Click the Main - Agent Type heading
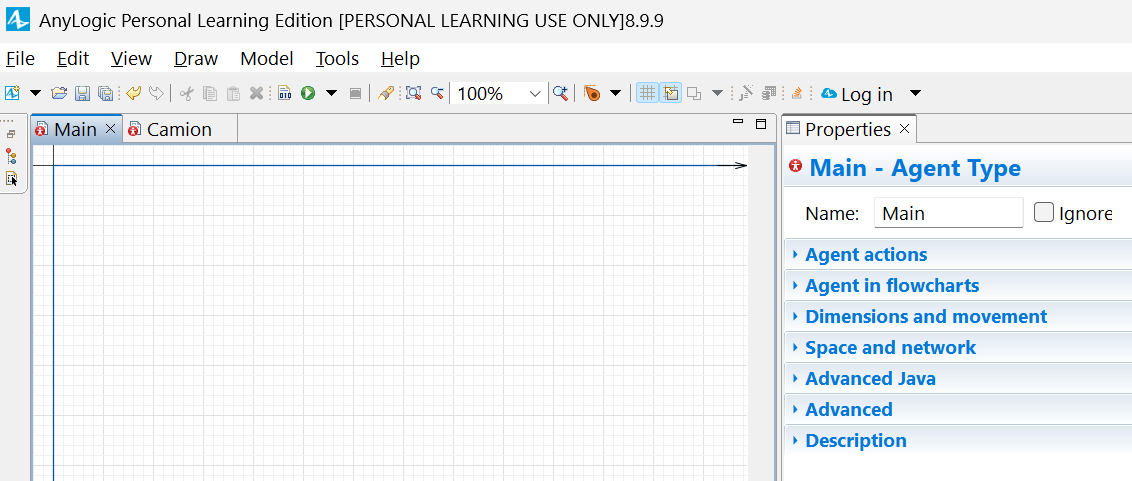This screenshot has height=481, width=1132. click(915, 168)
